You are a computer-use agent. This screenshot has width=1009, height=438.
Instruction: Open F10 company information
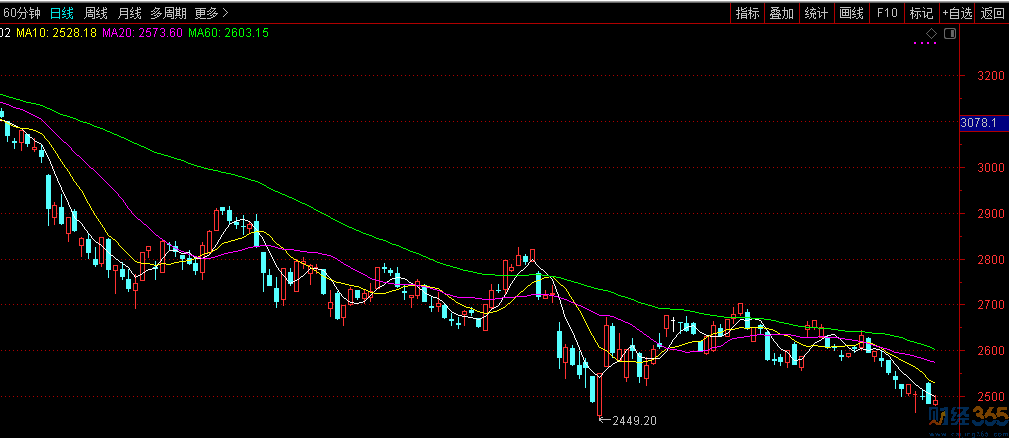point(887,13)
